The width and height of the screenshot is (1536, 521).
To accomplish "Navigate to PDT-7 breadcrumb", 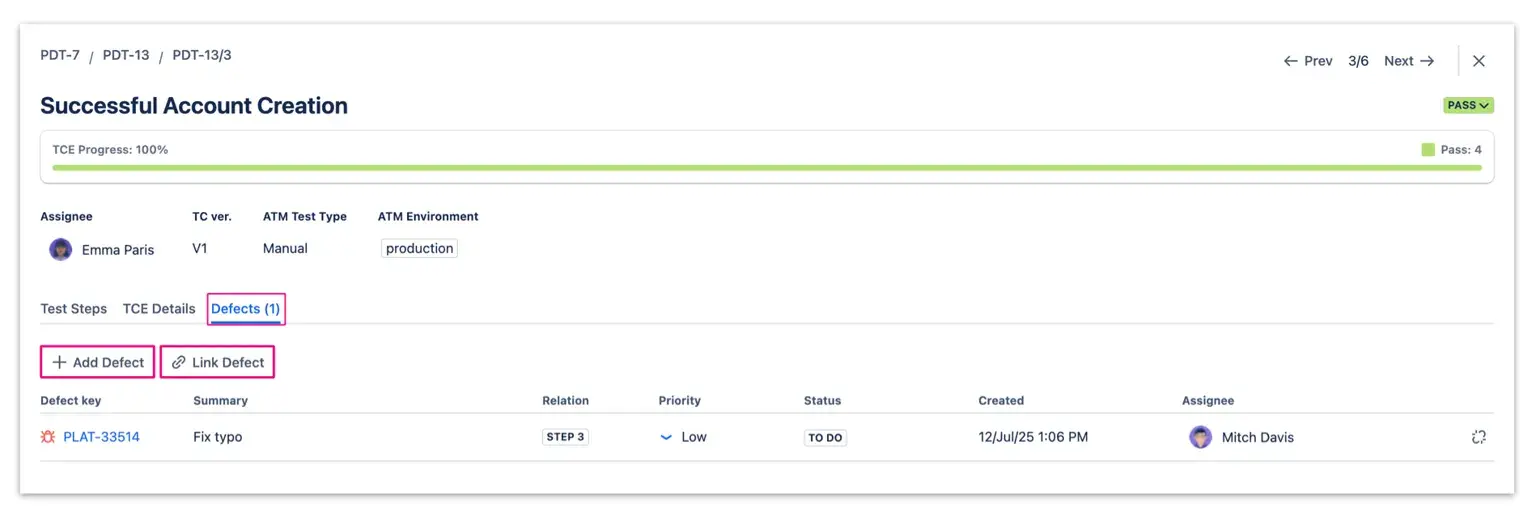I will 60,55.
